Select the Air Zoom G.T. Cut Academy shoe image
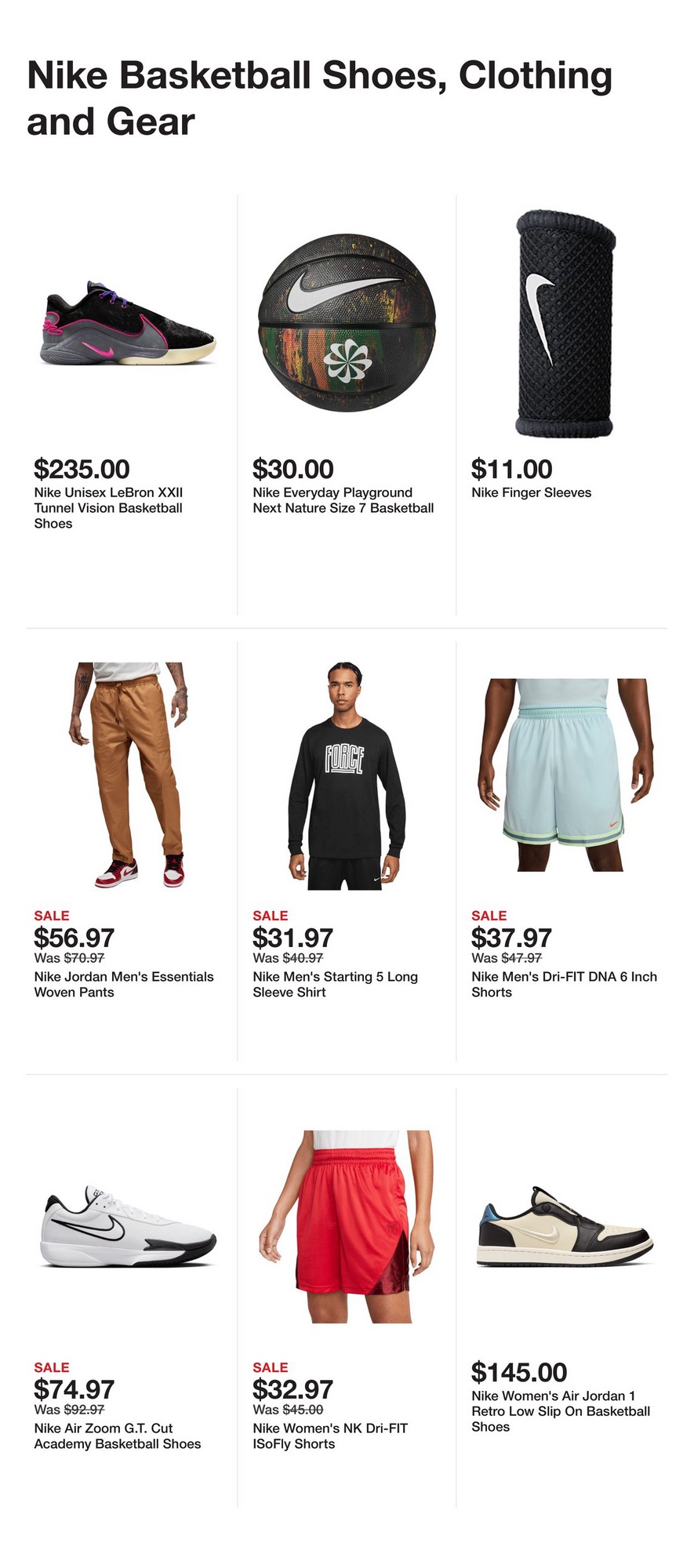Viewport: 694px width, 1568px height. [x=128, y=1226]
